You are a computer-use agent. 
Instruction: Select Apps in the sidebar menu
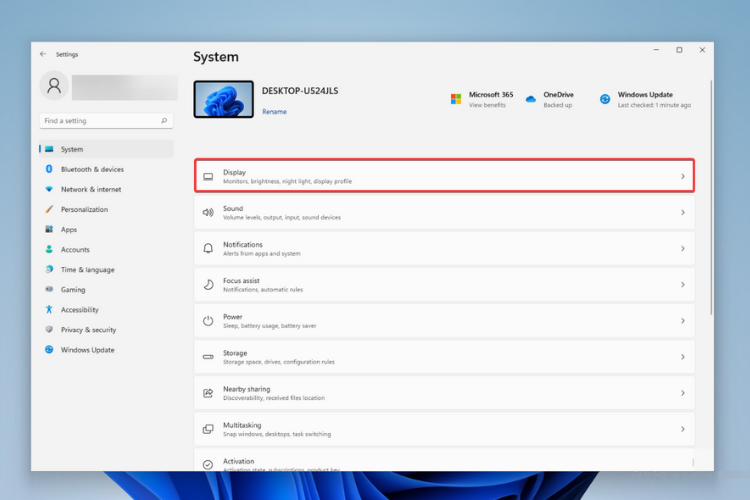68,230
